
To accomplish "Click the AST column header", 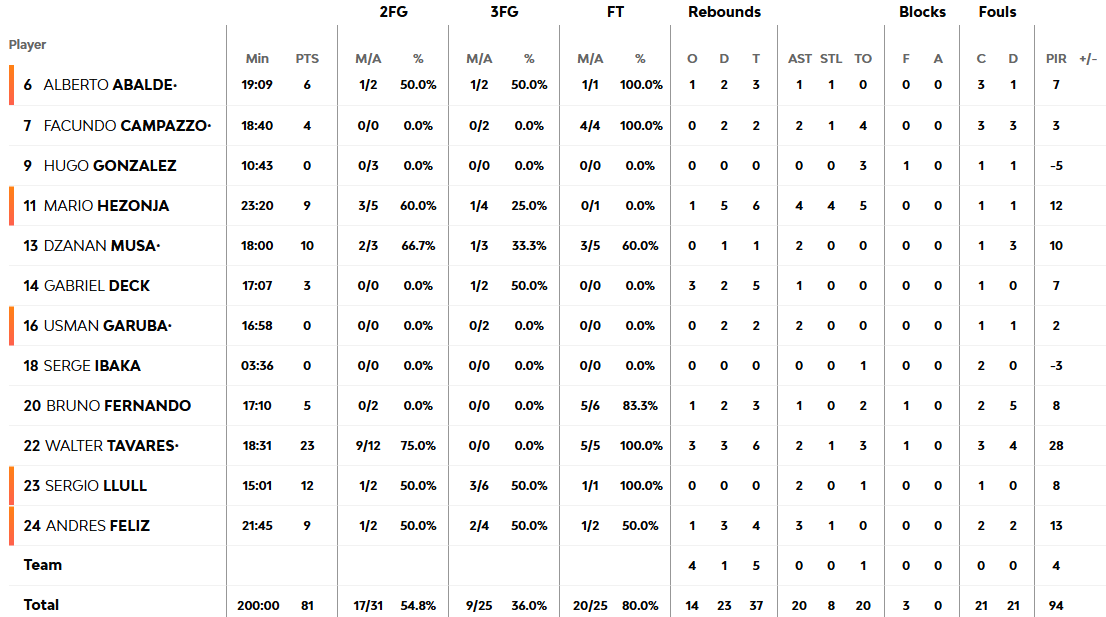I will [x=800, y=59].
